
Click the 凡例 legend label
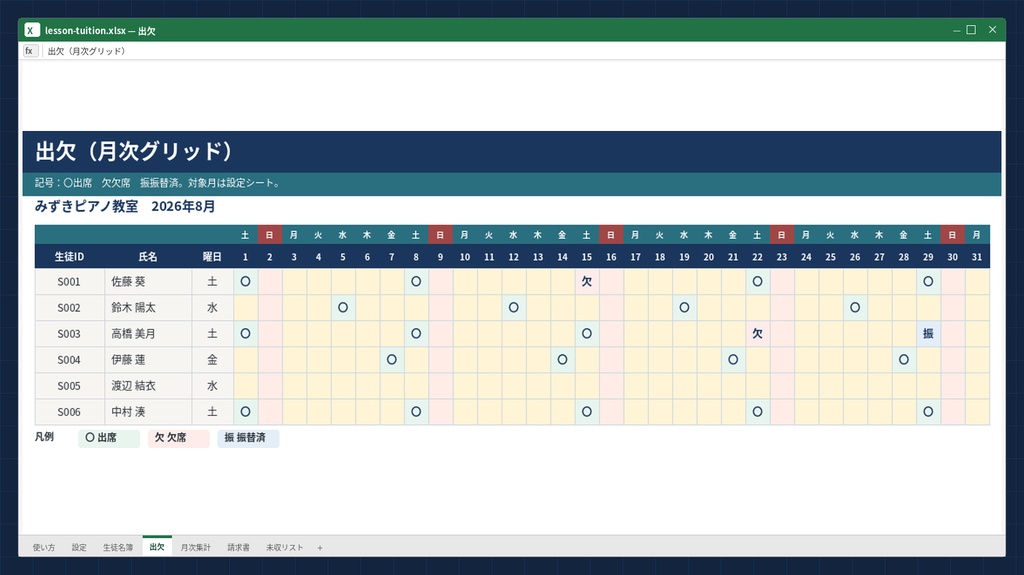coord(44,437)
